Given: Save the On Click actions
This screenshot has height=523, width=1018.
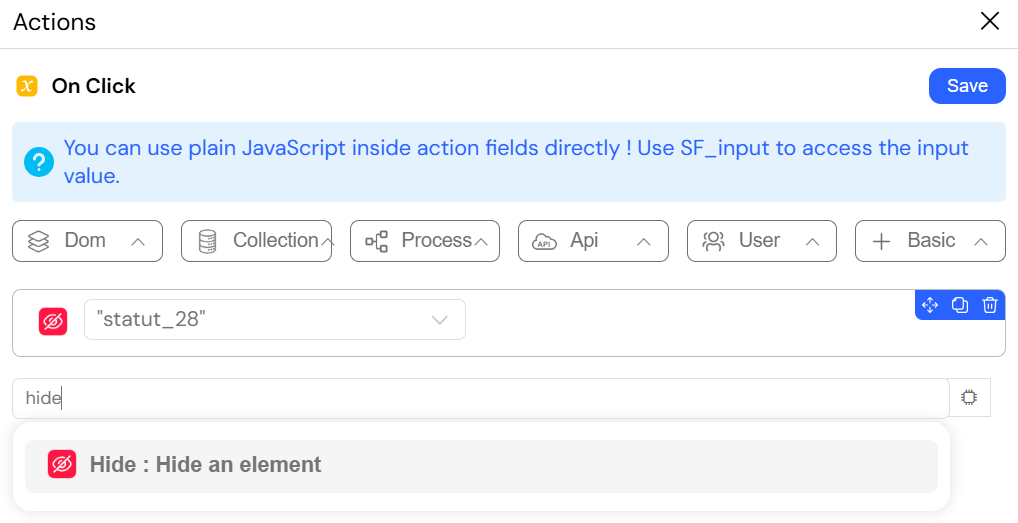Looking at the screenshot, I should click(967, 86).
